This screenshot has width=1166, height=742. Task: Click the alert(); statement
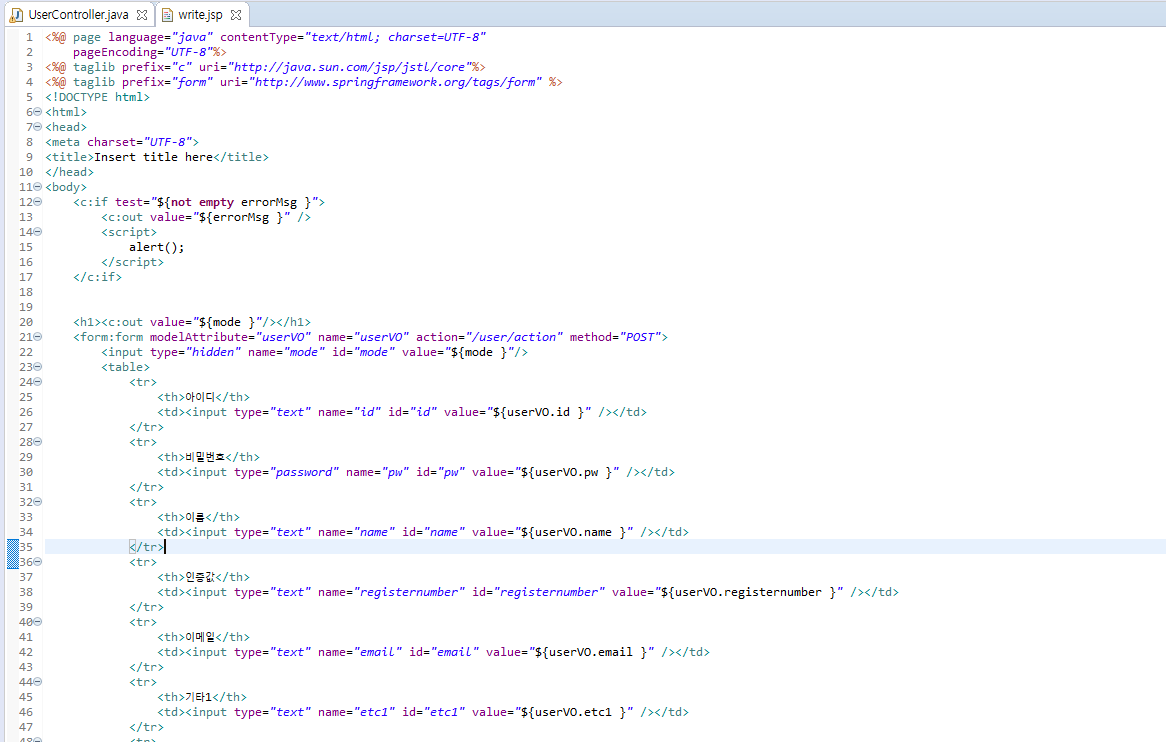(157, 247)
